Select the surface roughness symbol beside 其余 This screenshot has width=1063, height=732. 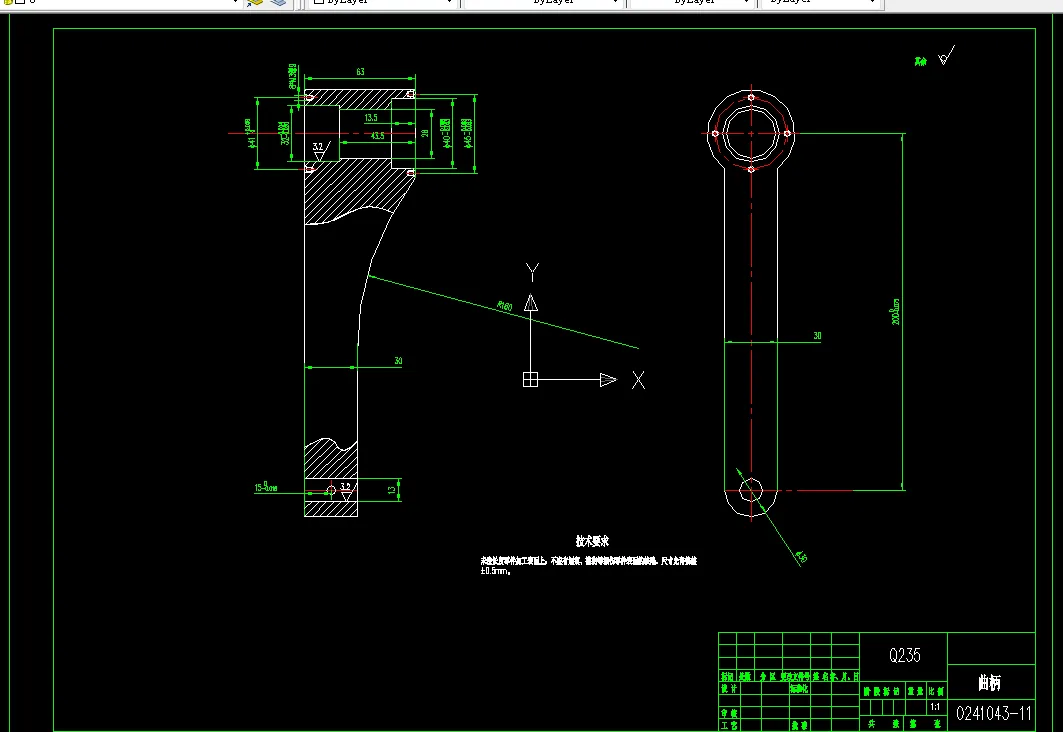(x=946, y=56)
